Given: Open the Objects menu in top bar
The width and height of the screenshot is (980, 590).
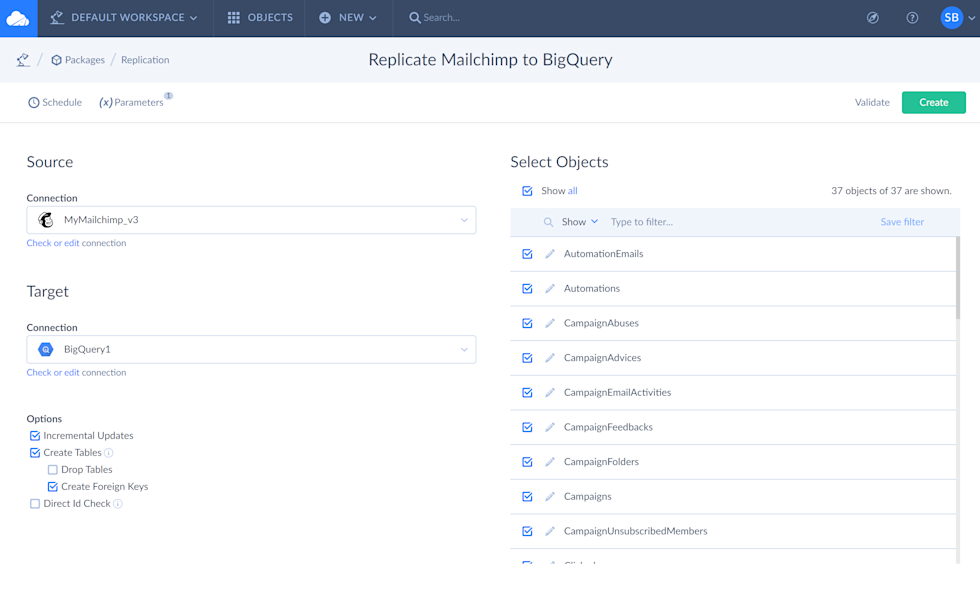Looking at the screenshot, I should tap(260, 18).
